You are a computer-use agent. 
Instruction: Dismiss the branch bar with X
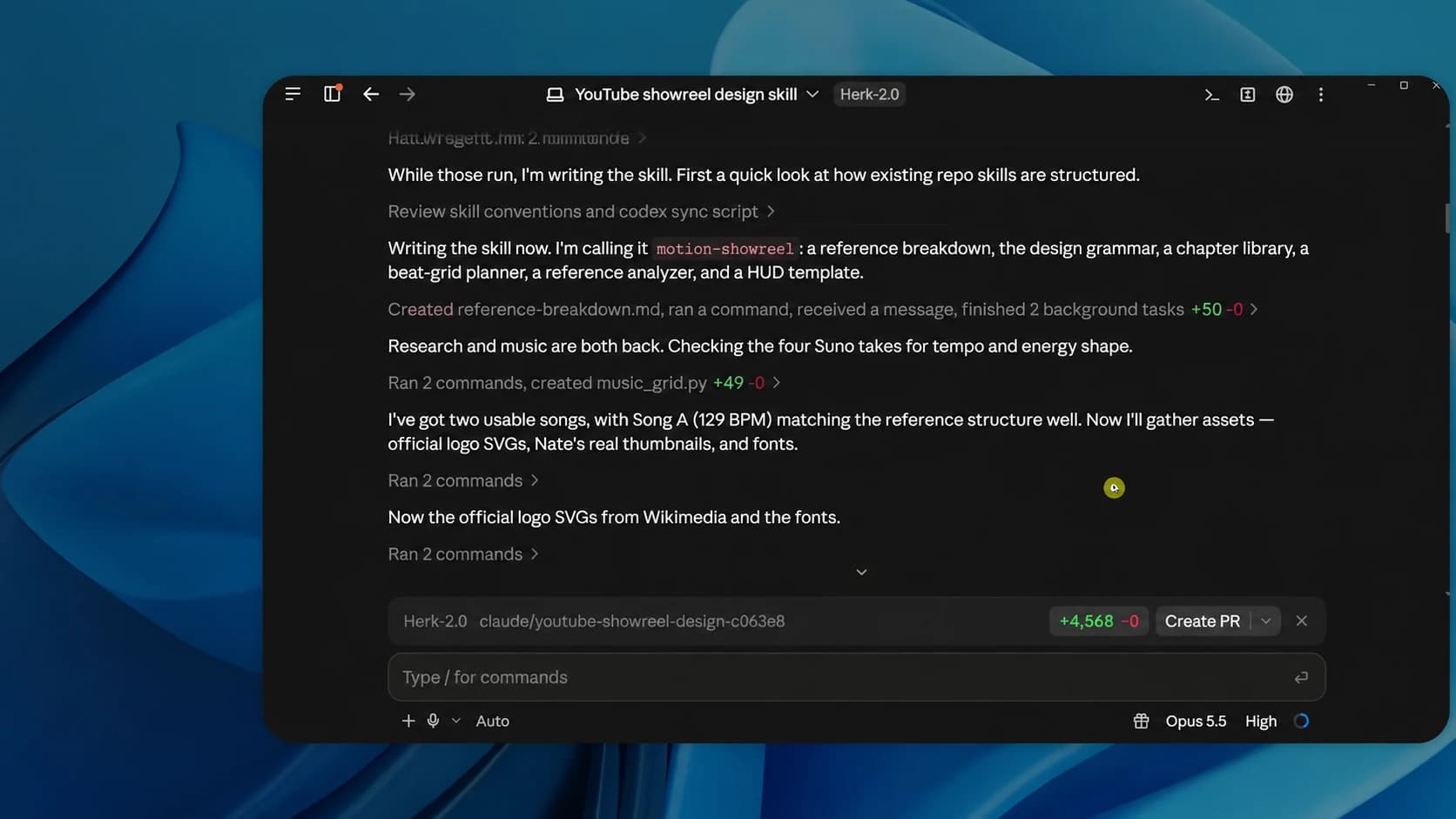(x=1302, y=621)
